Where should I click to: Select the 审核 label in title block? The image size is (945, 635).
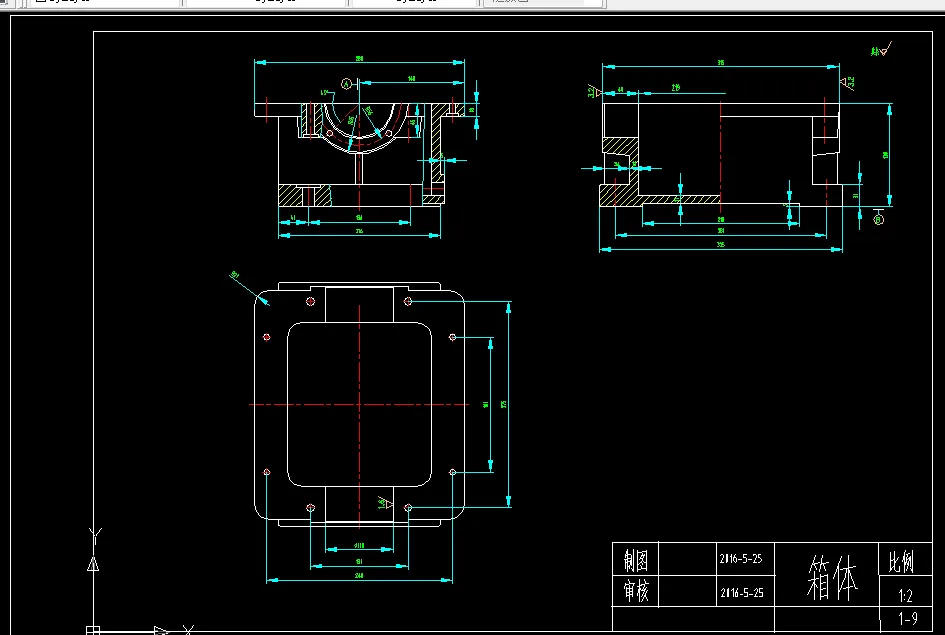pyautogui.click(x=636, y=591)
